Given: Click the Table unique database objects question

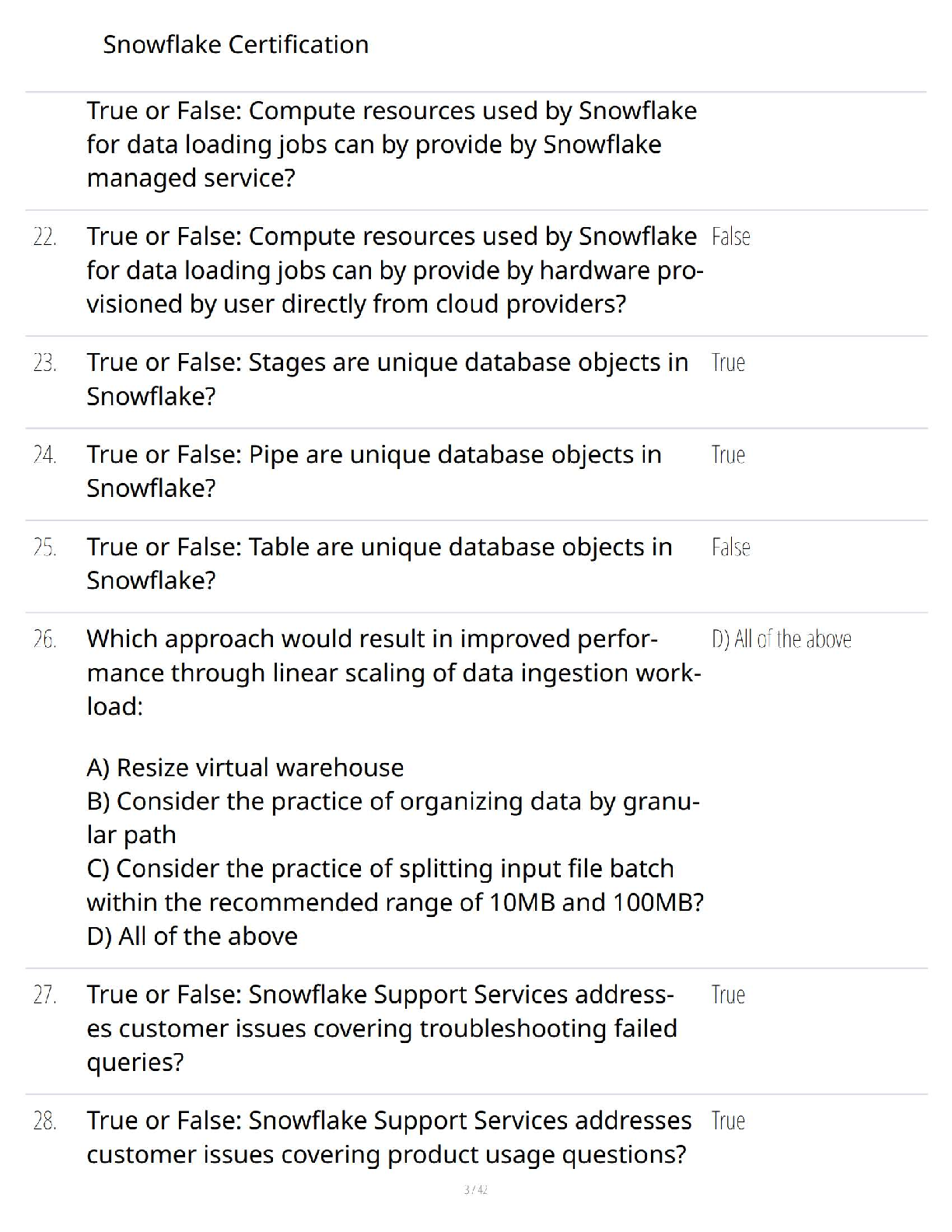Looking at the screenshot, I should click(380, 563).
